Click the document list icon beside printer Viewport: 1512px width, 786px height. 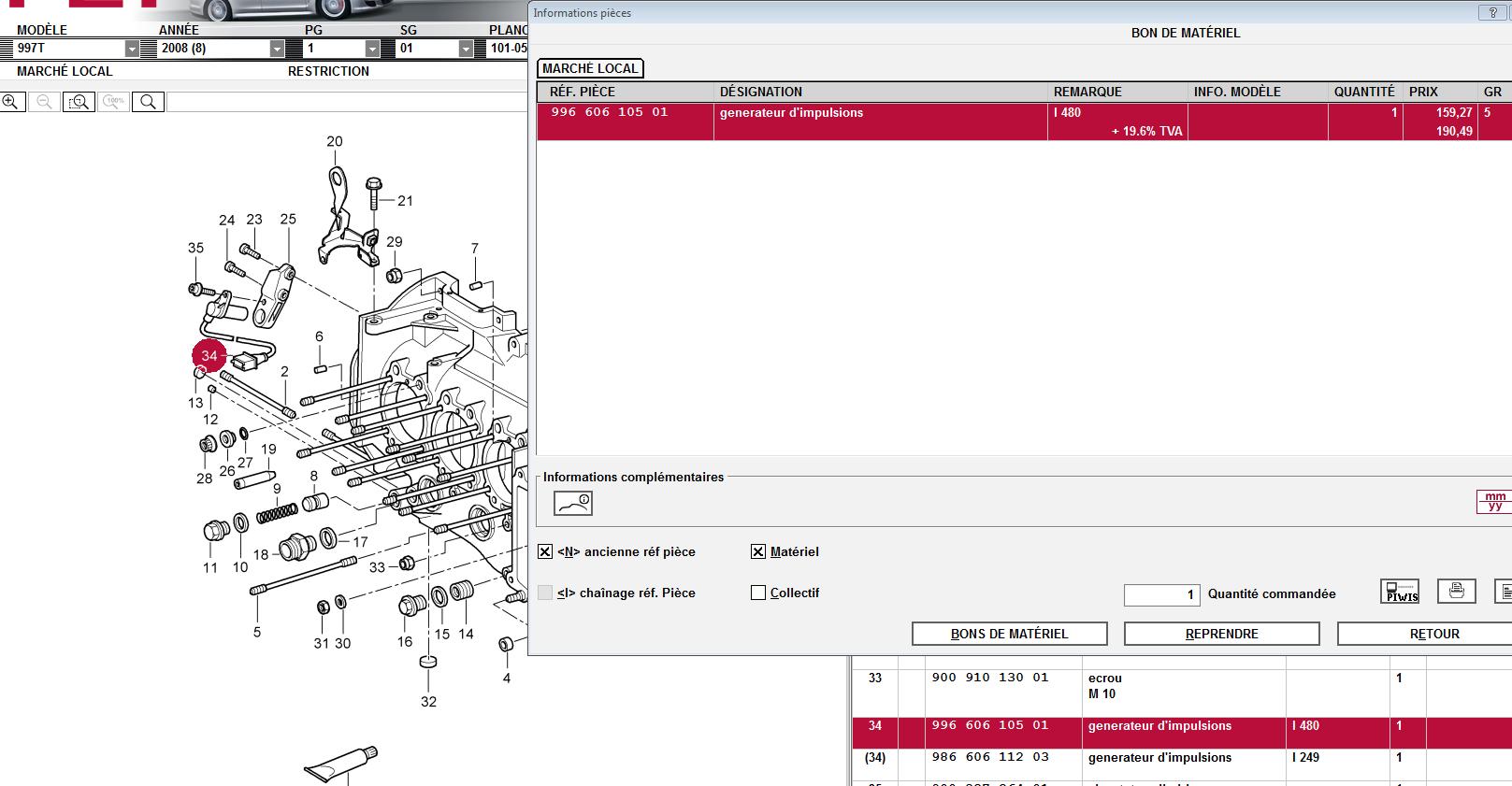(1505, 592)
